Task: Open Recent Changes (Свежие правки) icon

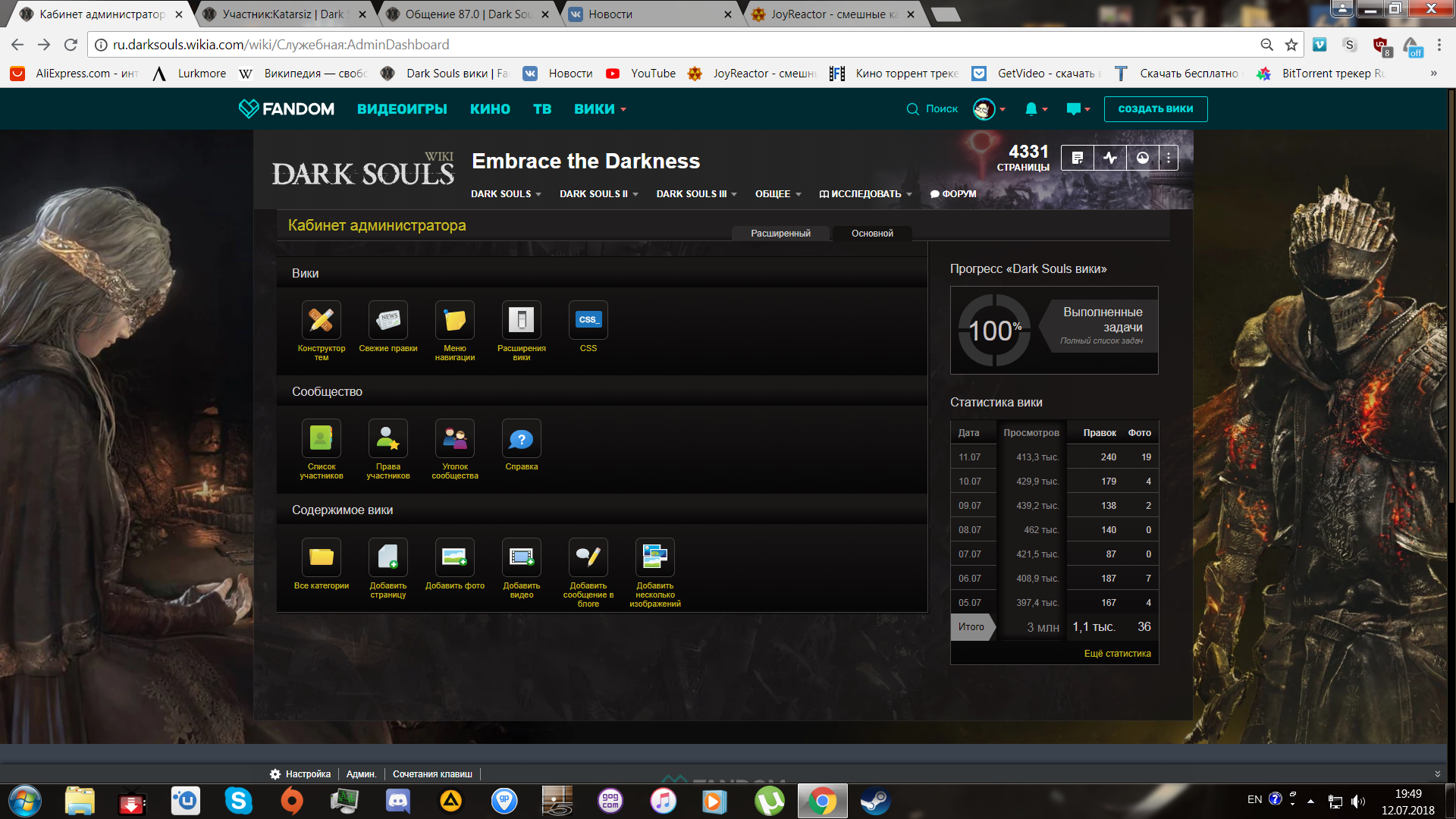Action: click(388, 320)
